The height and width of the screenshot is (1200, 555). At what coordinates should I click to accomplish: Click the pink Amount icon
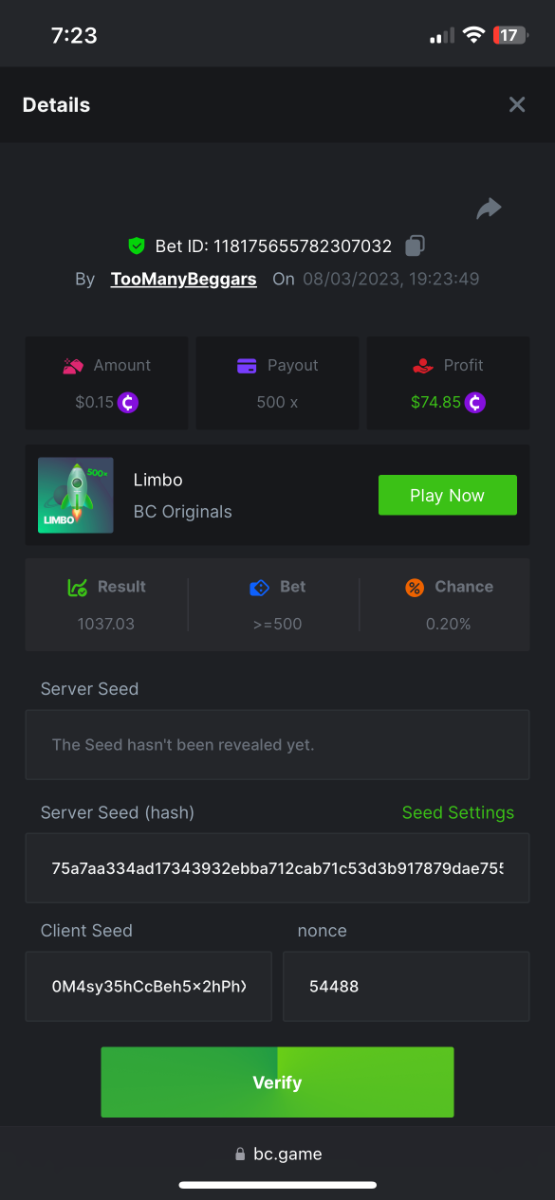(x=73, y=366)
